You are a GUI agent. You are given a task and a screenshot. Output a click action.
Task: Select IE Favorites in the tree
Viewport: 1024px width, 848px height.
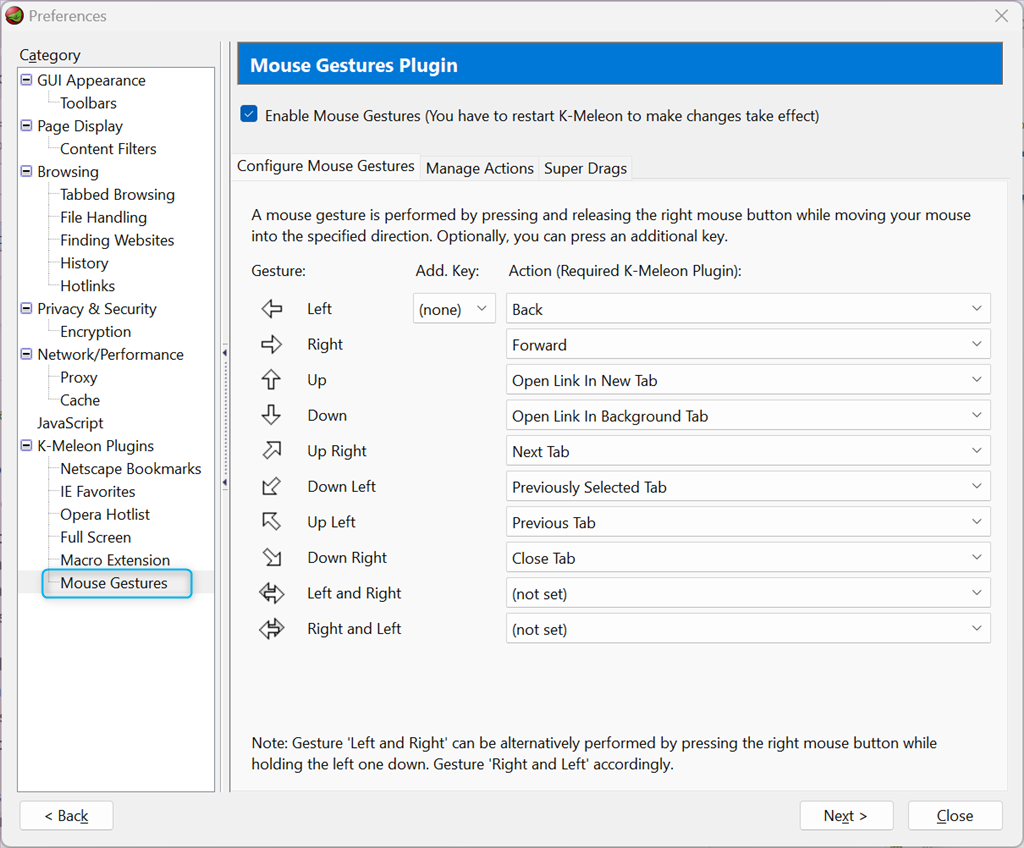[x=97, y=492]
